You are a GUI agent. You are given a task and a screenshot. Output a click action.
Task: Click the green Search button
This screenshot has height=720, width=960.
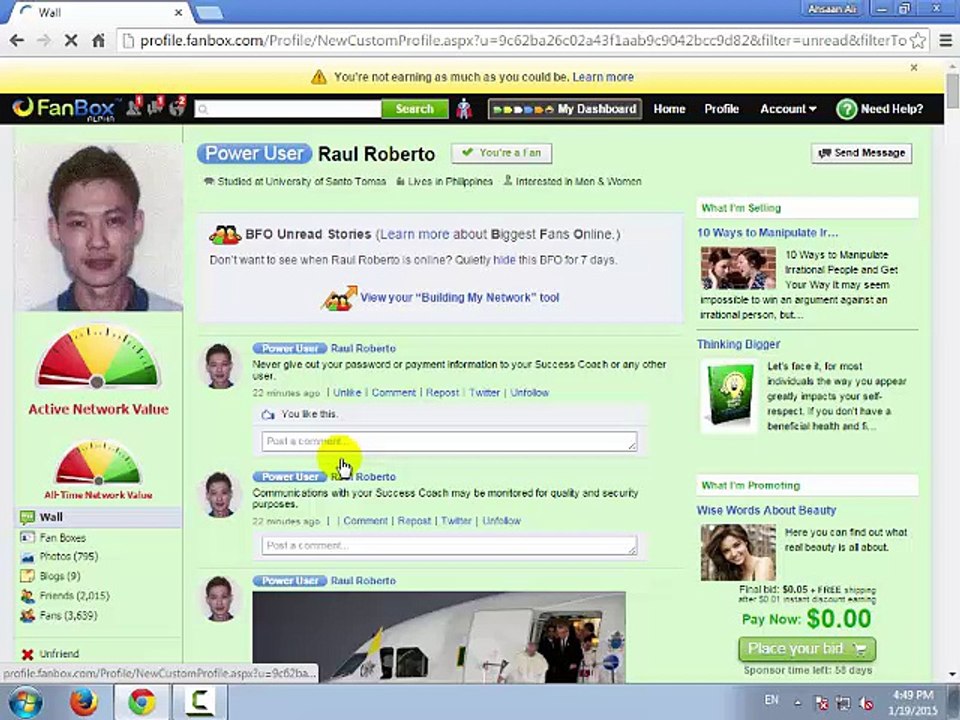(414, 109)
